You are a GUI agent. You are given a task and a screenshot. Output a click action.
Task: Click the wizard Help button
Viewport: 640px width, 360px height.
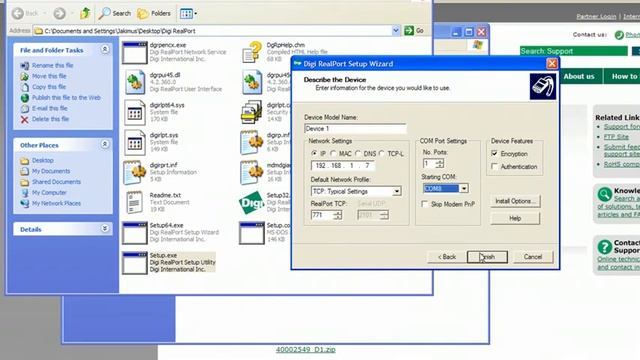click(x=515, y=218)
